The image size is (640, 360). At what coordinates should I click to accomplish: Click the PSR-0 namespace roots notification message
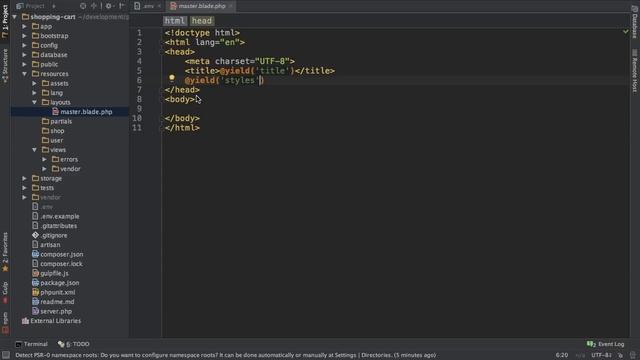click(x=226, y=355)
